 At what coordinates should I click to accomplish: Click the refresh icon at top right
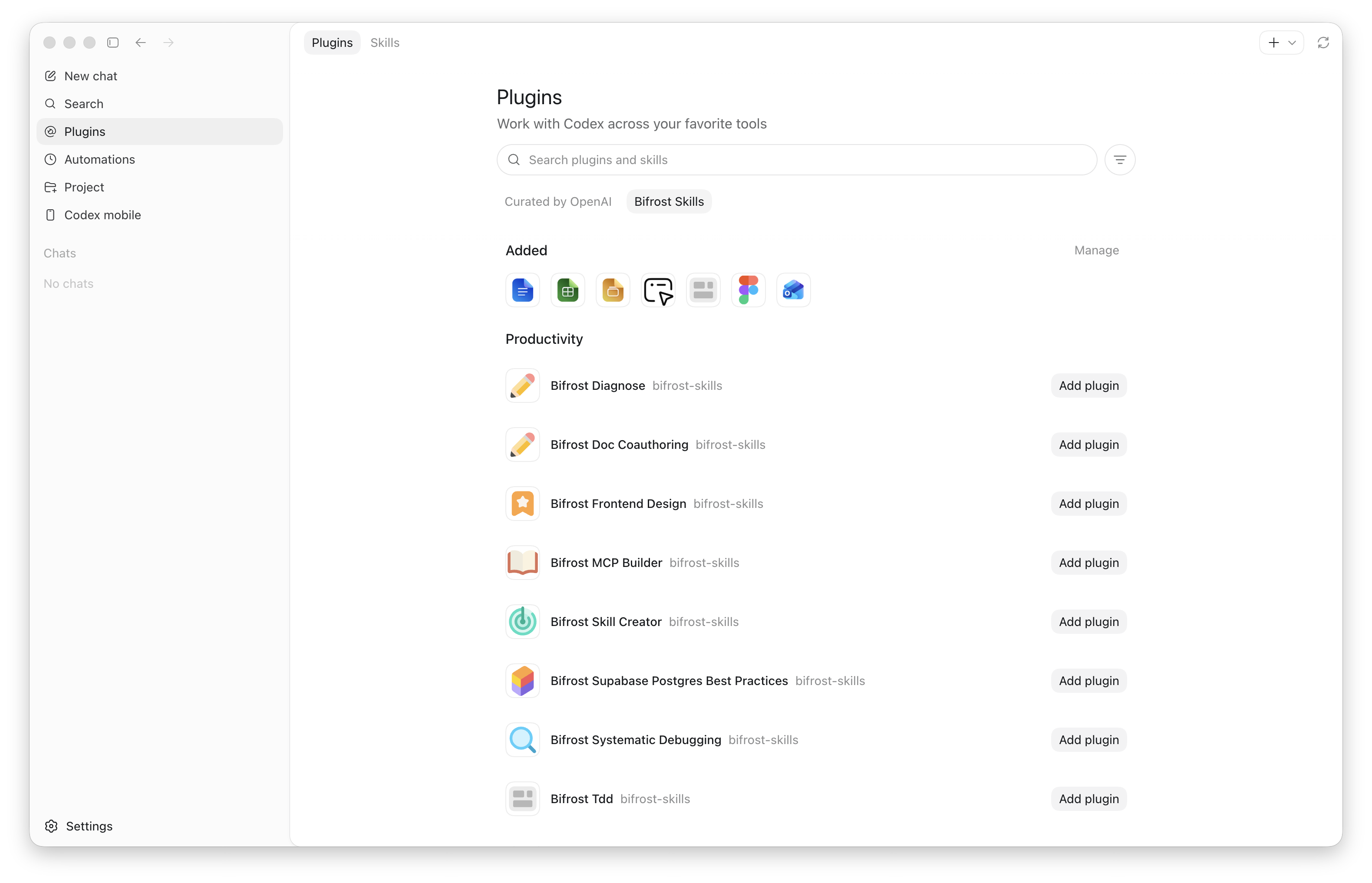[1323, 43]
